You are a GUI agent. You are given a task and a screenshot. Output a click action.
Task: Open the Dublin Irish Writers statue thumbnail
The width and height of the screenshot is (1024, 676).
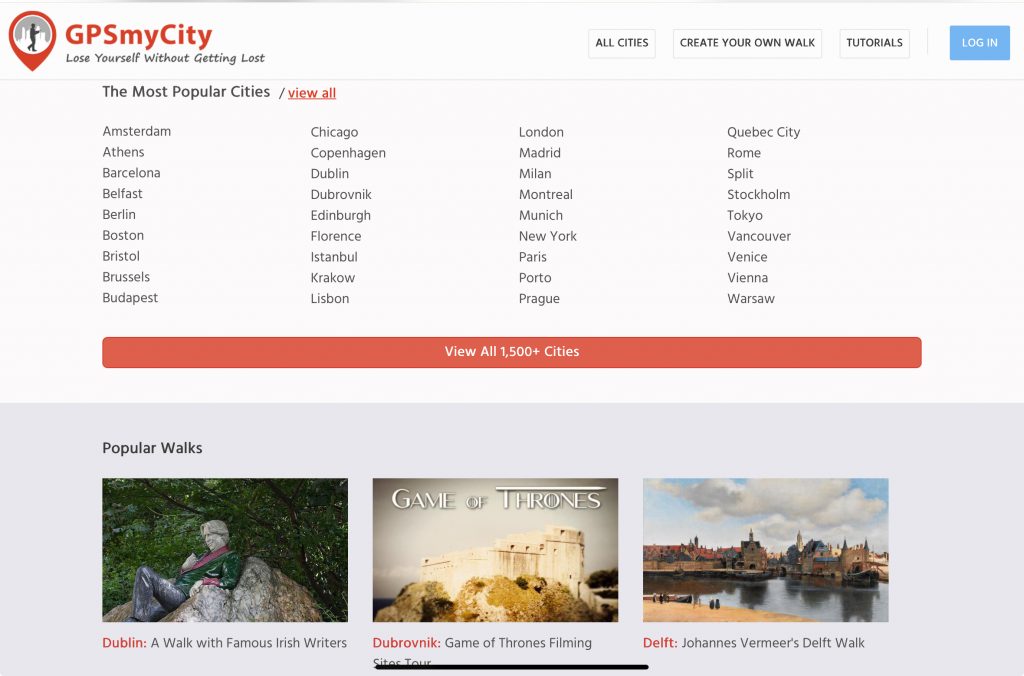[x=225, y=549]
